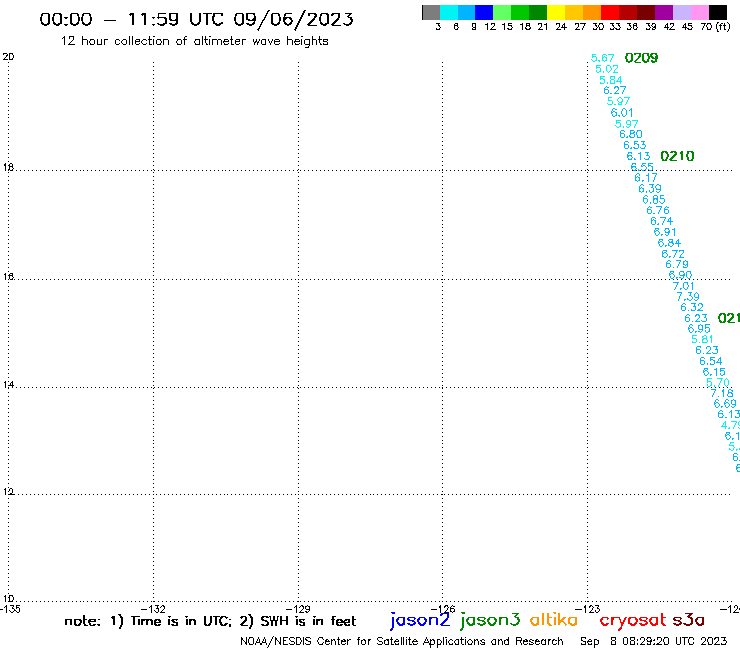The image size is (740, 650).
Task: Click the blue 'jason2' satellite label
Action: pos(420,621)
